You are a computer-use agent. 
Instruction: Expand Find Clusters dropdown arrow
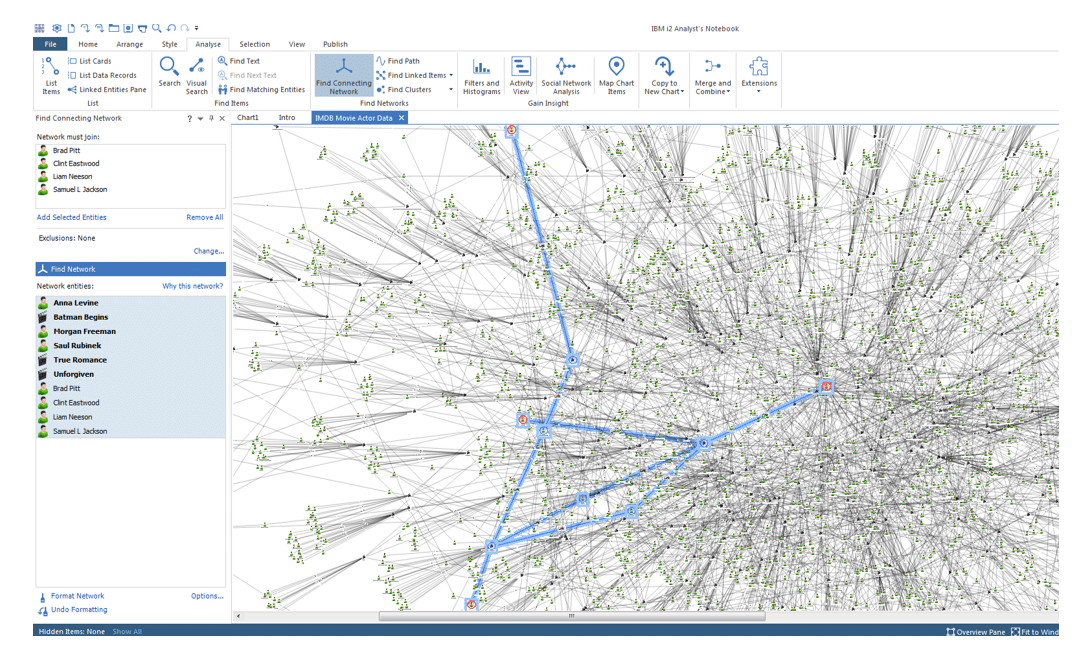[451, 89]
